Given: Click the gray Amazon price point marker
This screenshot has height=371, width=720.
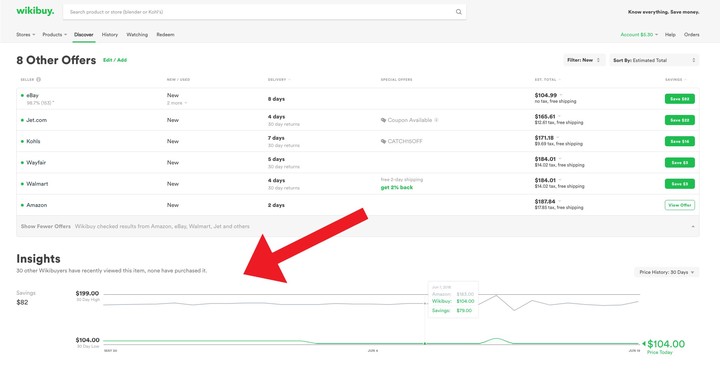Looking at the screenshot, I should [425, 304].
